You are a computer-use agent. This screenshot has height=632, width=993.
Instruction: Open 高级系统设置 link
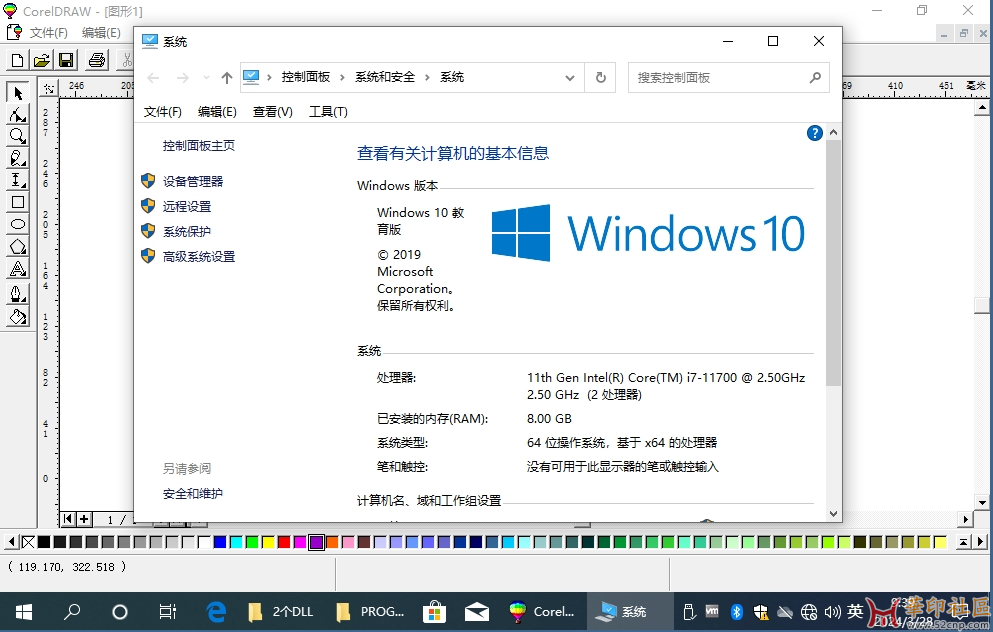198,256
